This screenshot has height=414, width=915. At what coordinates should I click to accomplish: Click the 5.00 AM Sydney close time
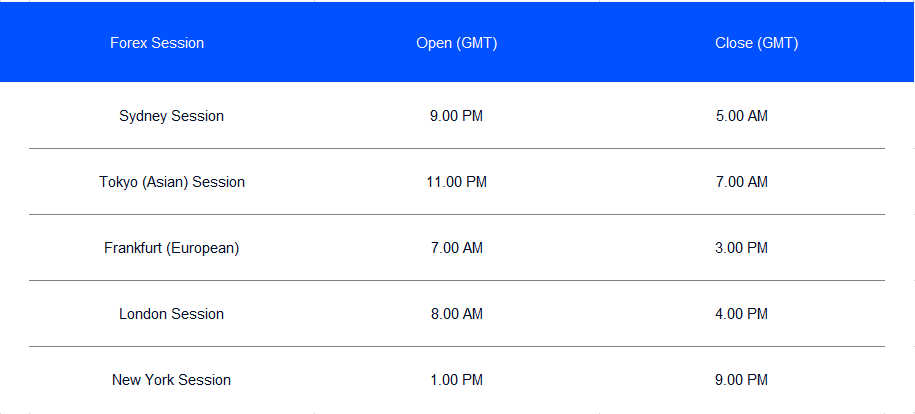tap(742, 116)
